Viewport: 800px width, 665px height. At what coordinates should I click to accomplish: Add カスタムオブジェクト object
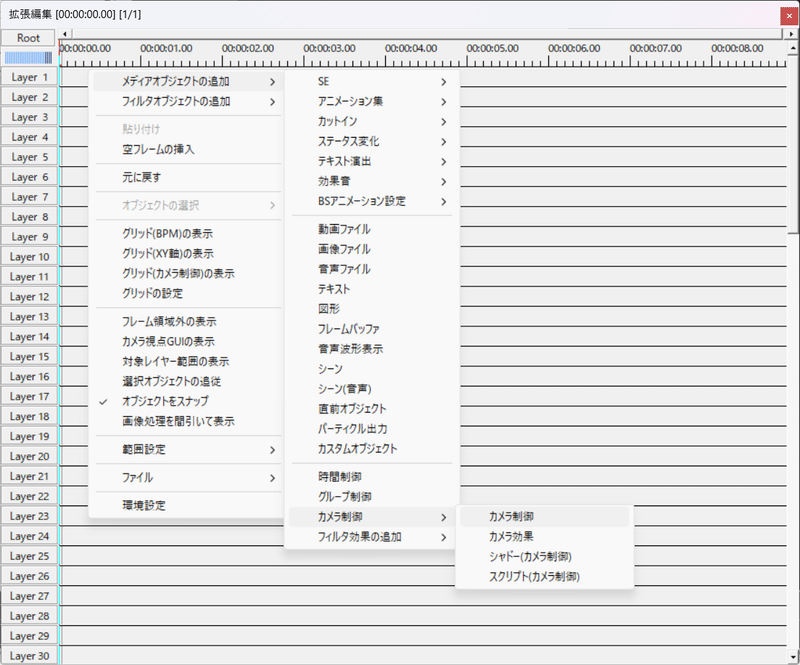click(x=372, y=449)
